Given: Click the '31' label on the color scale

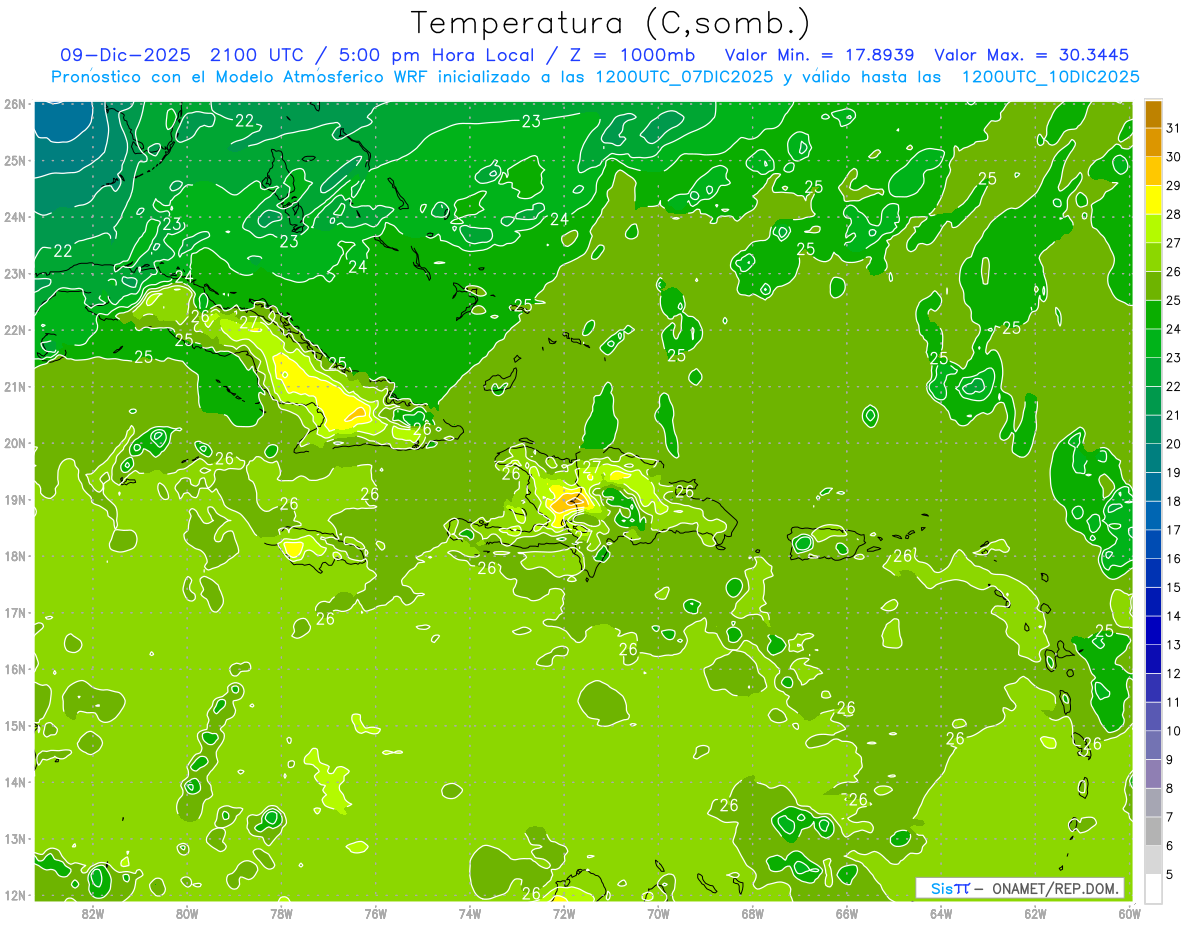Looking at the screenshot, I should tap(1174, 128).
